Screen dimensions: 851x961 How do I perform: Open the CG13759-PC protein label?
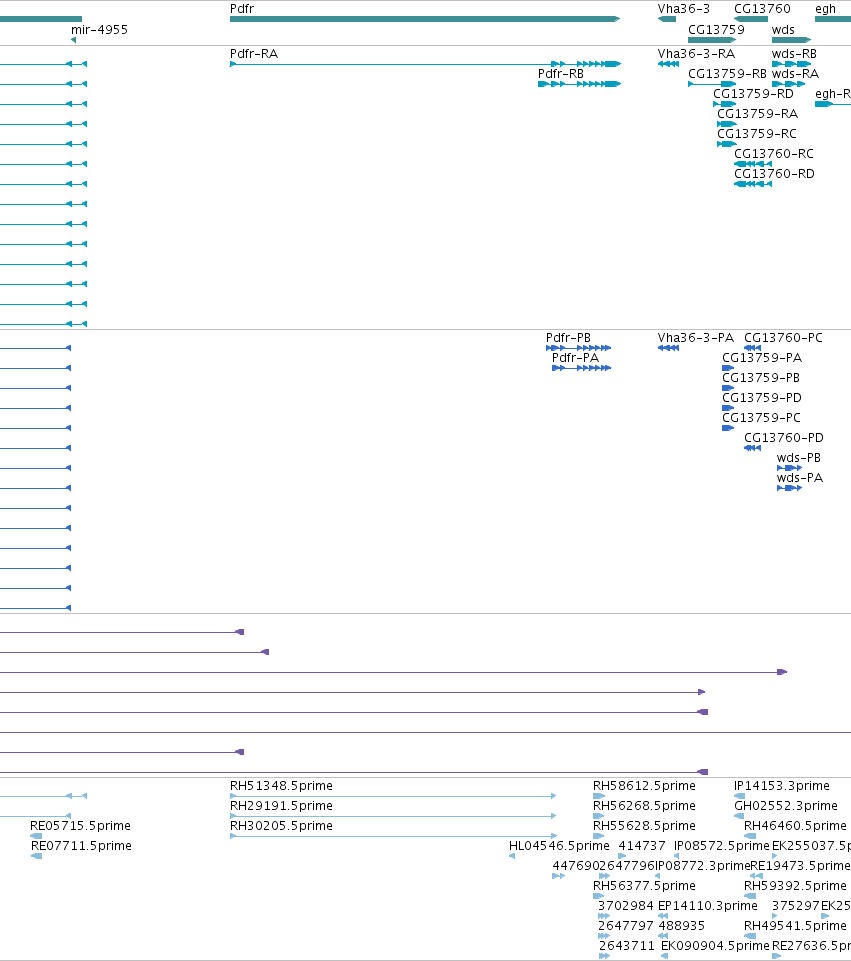[761, 417]
